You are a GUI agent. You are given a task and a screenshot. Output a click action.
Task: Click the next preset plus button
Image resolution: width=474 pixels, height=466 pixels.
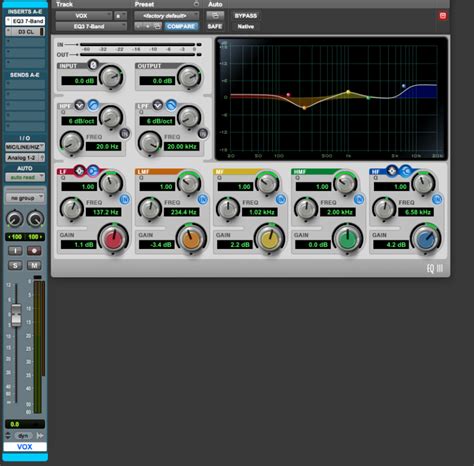coord(147,26)
